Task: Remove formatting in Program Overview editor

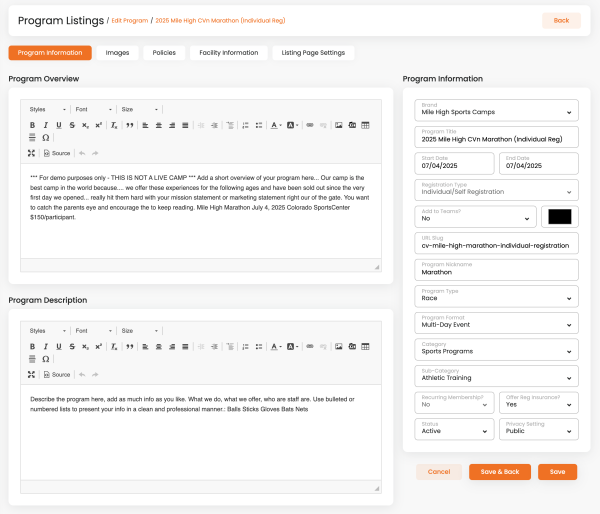Action: click(114, 125)
